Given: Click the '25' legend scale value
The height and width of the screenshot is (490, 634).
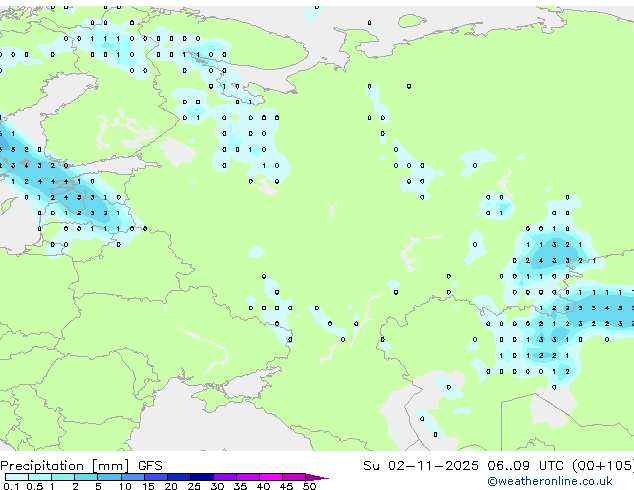Looking at the screenshot, I should (194, 486).
